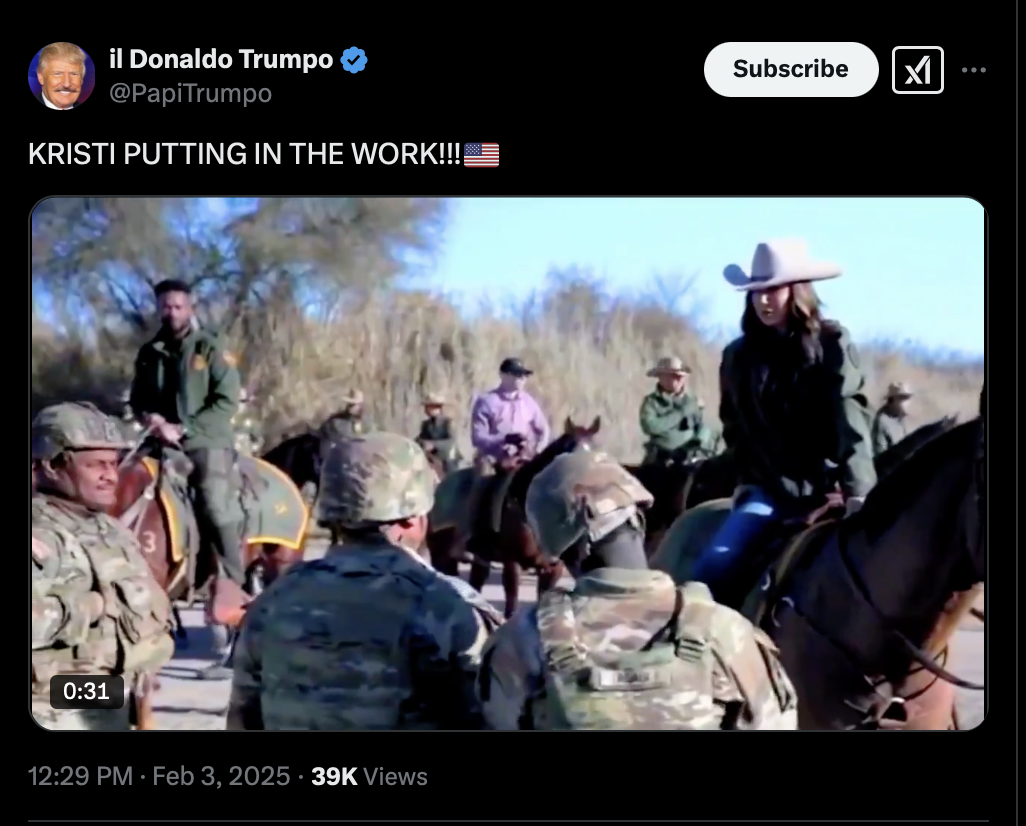This screenshot has width=1026, height=826.
Task: Click the gray cowboy hat in the video
Action: point(780,265)
